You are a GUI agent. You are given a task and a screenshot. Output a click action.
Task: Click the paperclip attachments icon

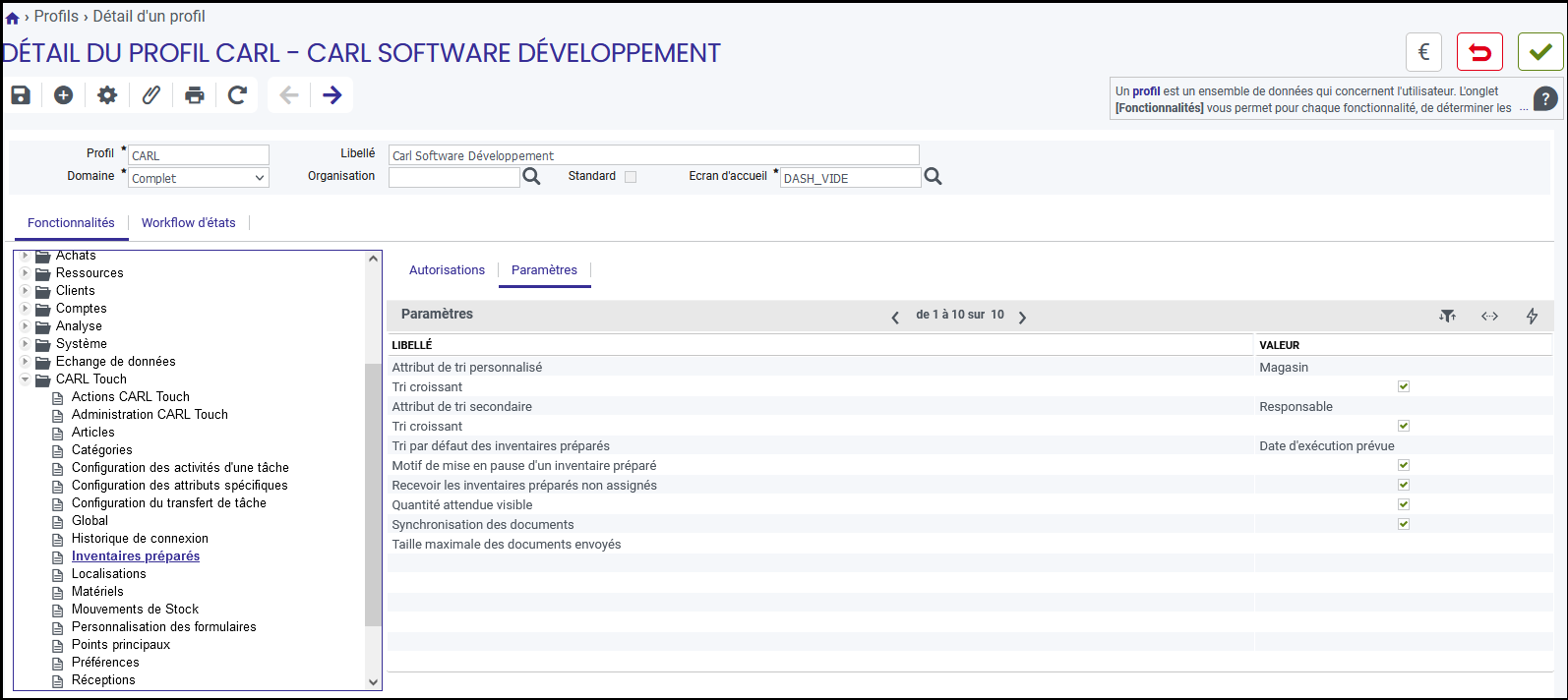151,94
